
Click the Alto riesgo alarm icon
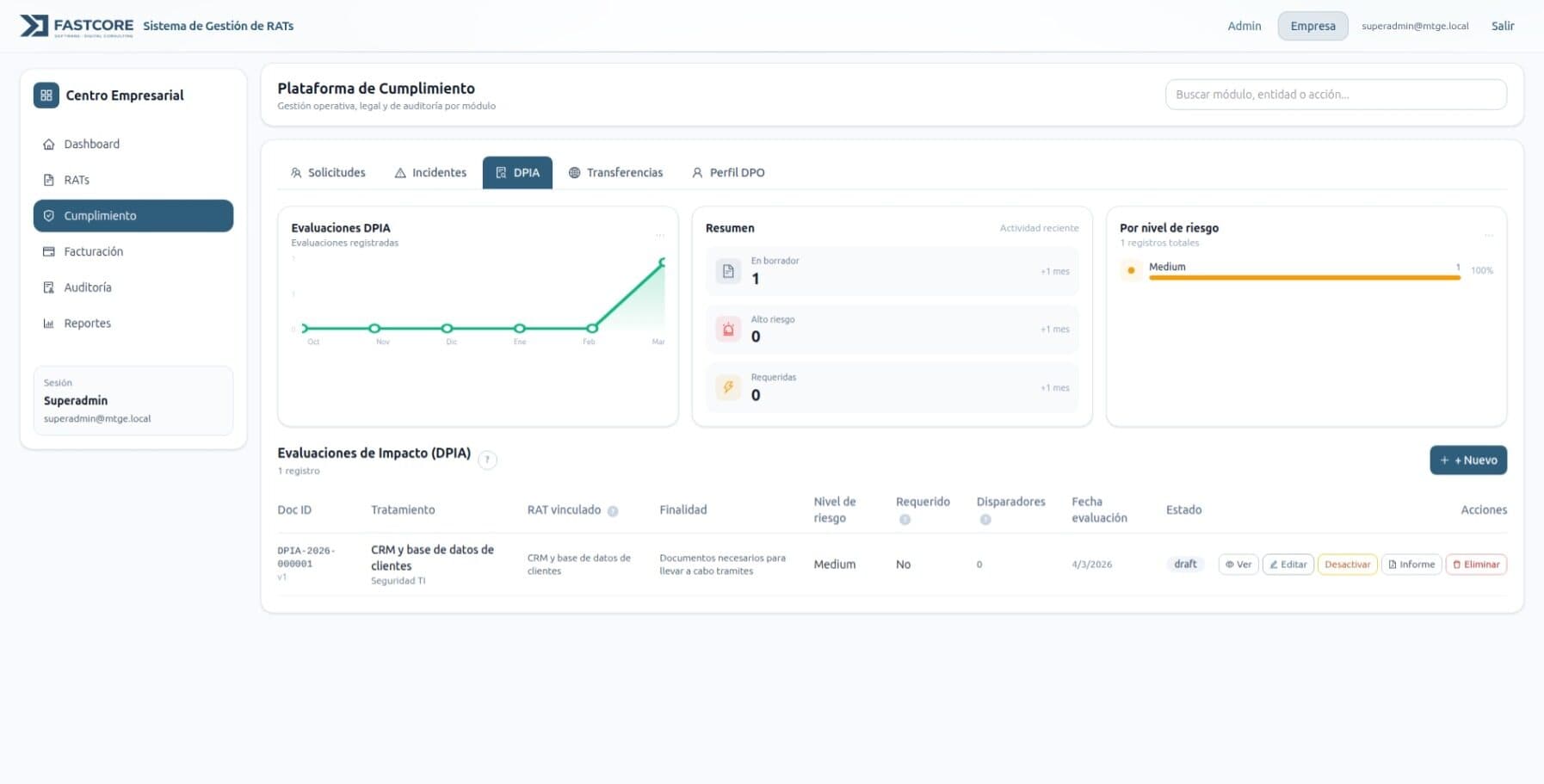728,330
